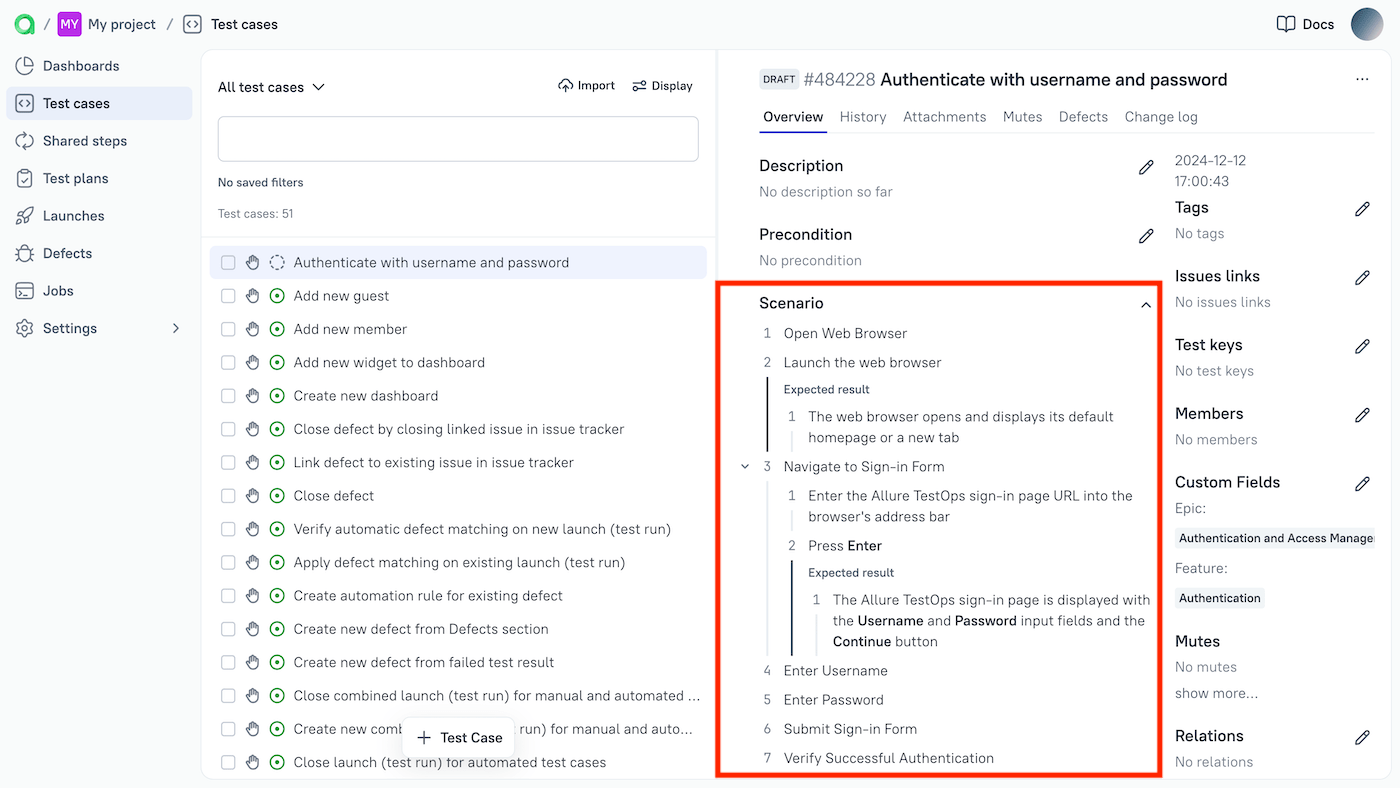Click the show more link under Mutes
This screenshot has width=1400, height=788.
(x=1216, y=693)
